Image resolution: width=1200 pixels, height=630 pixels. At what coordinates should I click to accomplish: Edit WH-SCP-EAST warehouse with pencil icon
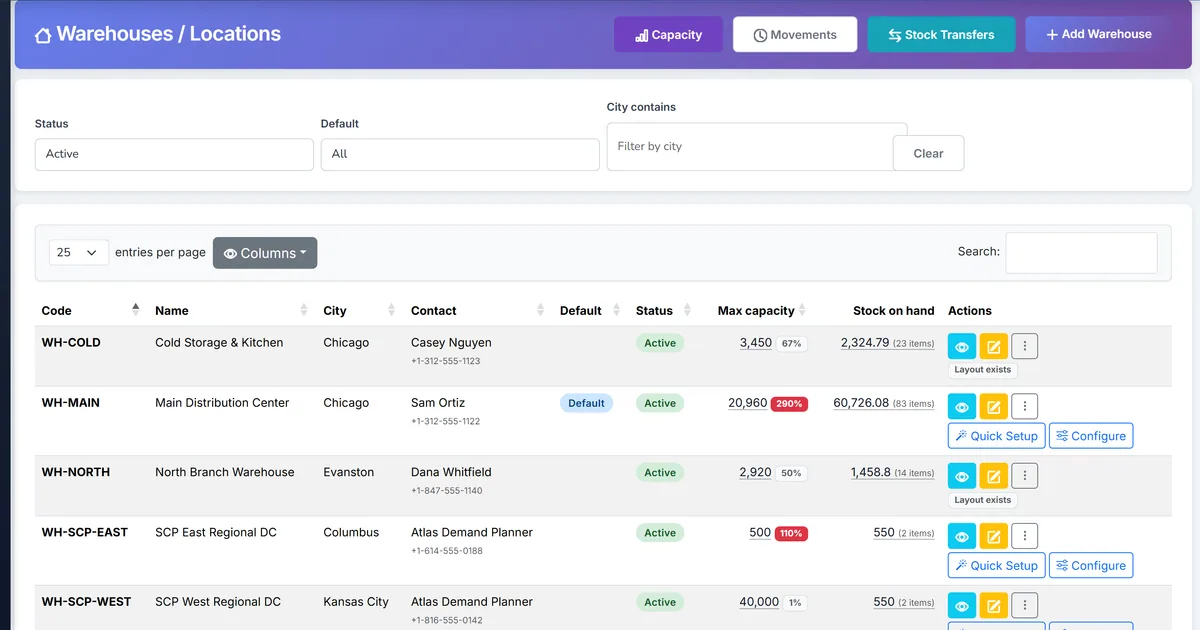[993, 536]
